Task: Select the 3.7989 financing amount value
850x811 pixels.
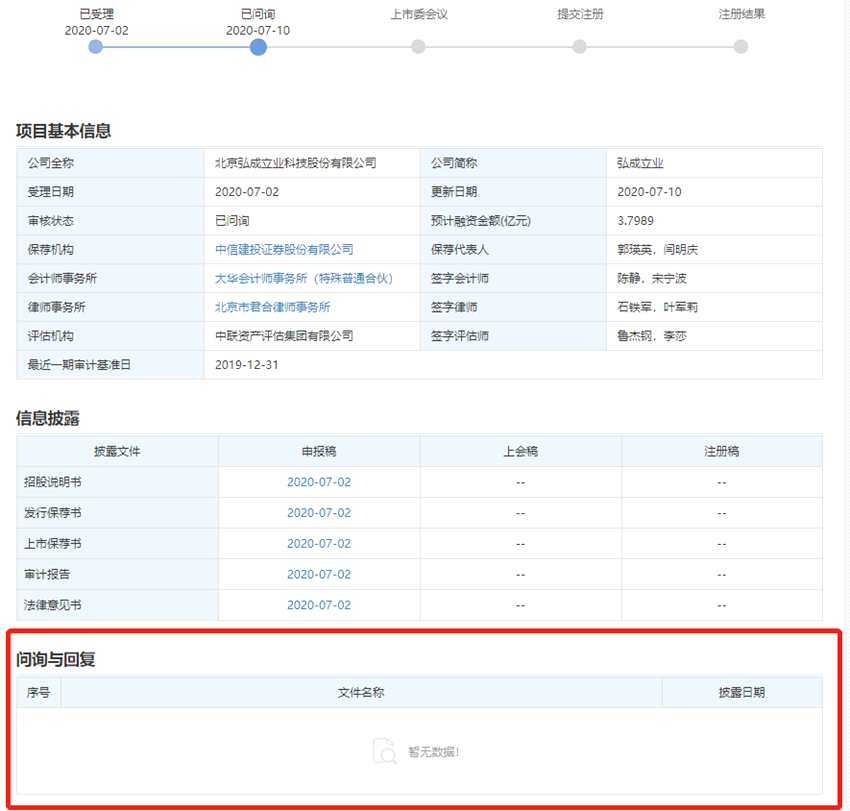Action: click(x=635, y=221)
